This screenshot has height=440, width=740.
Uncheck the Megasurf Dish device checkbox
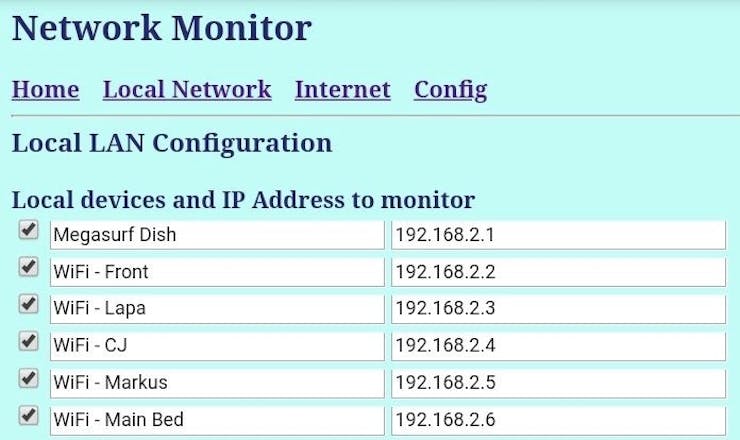28,231
